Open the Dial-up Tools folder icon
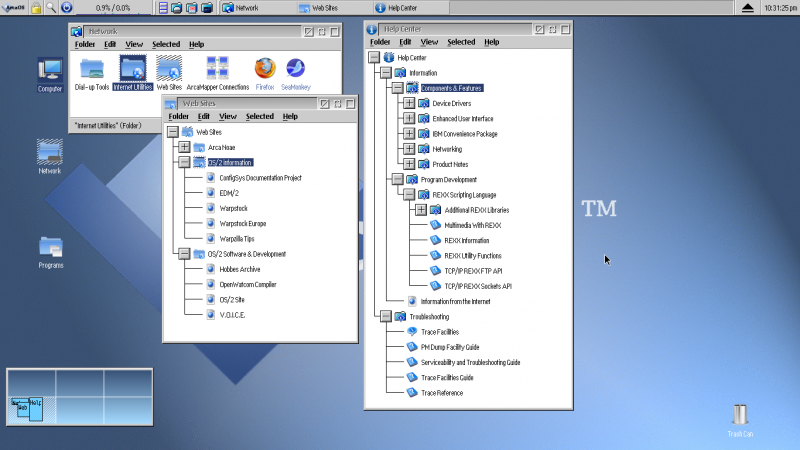This screenshot has width=800, height=450. click(x=92, y=74)
